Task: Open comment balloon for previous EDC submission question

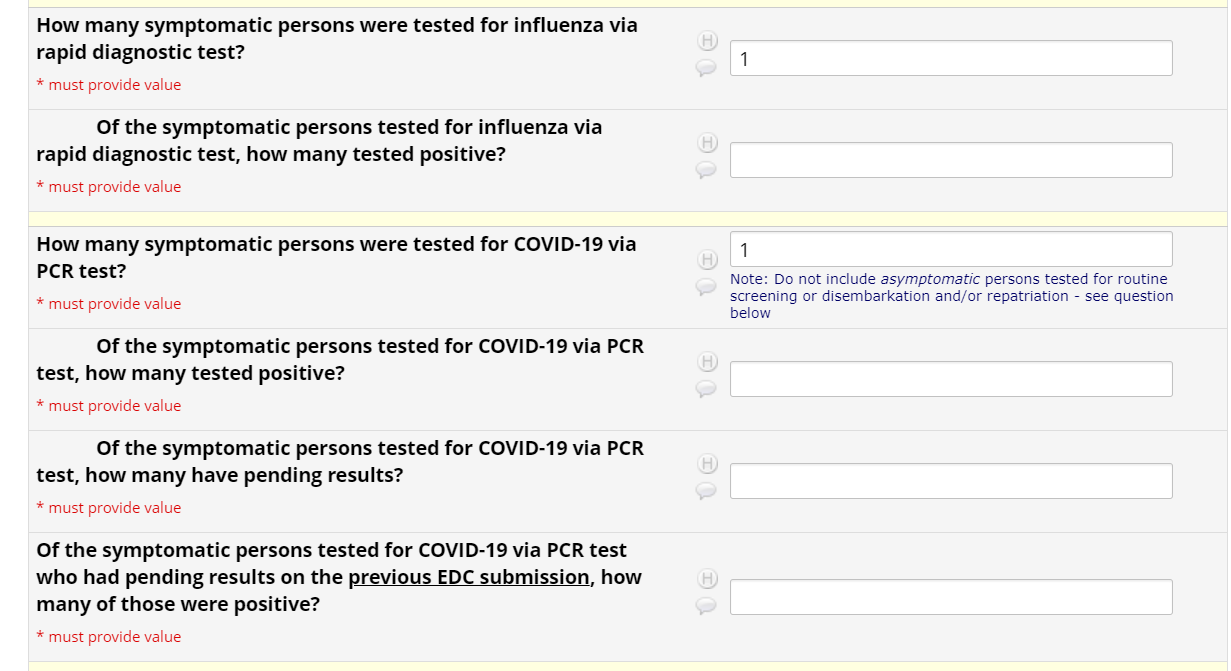Action: pos(707,605)
